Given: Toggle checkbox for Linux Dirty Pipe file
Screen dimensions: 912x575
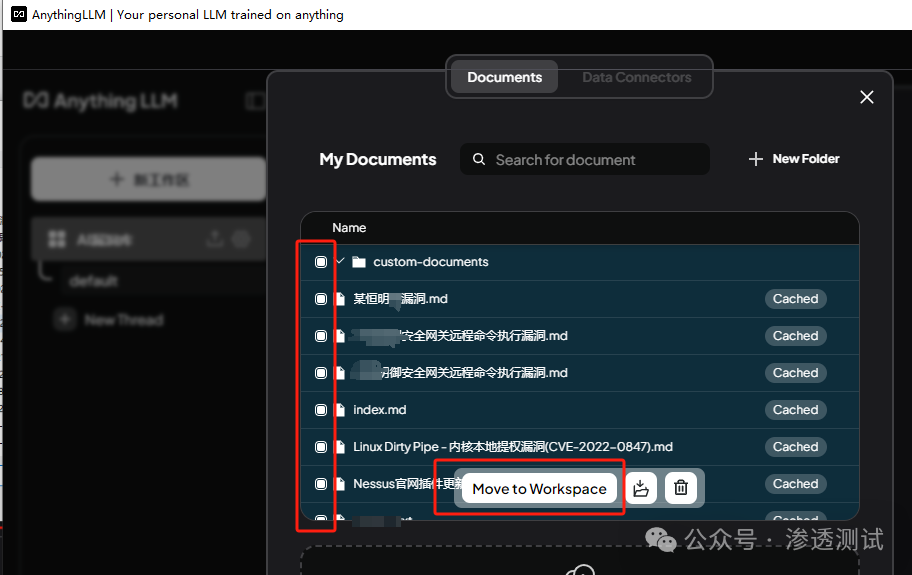Looking at the screenshot, I should pyautogui.click(x=320, y=447).
